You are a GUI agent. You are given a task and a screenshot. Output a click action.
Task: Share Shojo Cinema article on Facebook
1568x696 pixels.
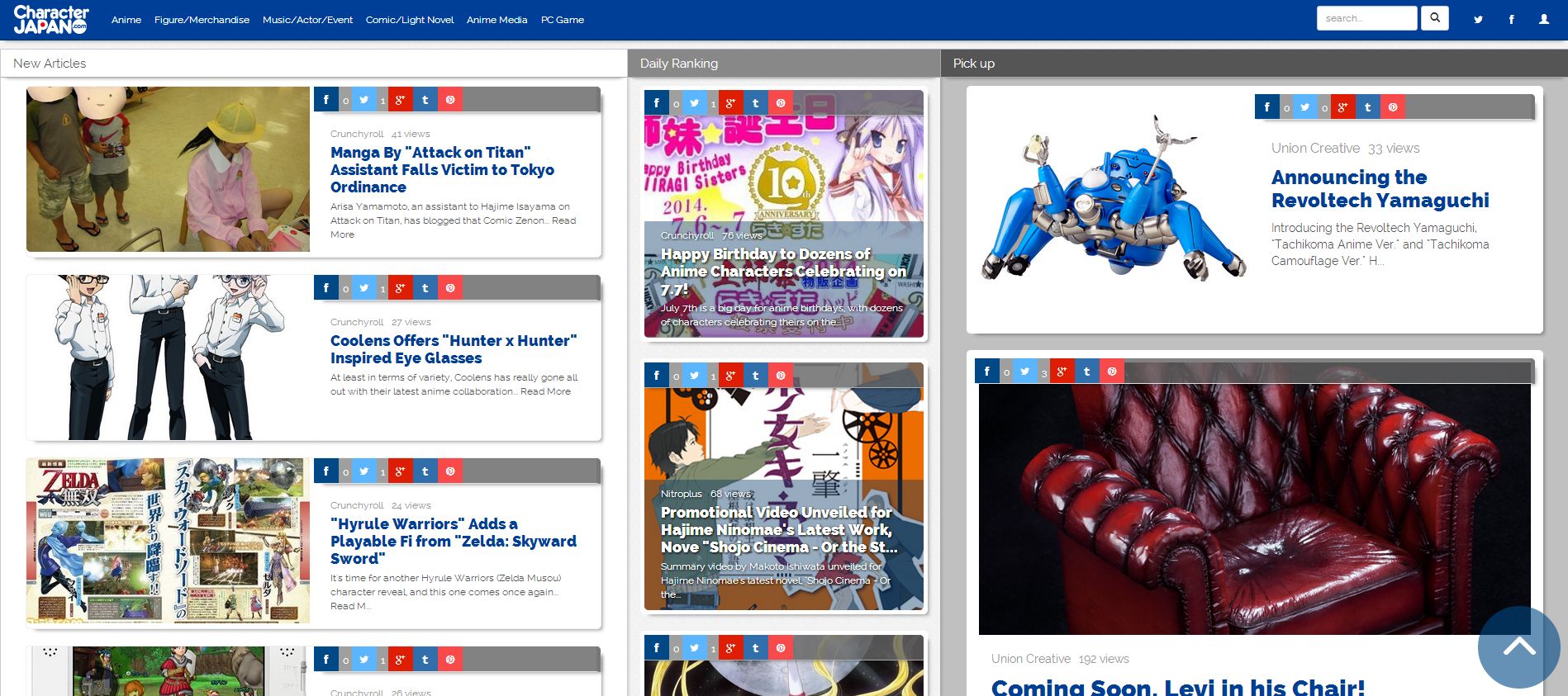pos(657,376)
